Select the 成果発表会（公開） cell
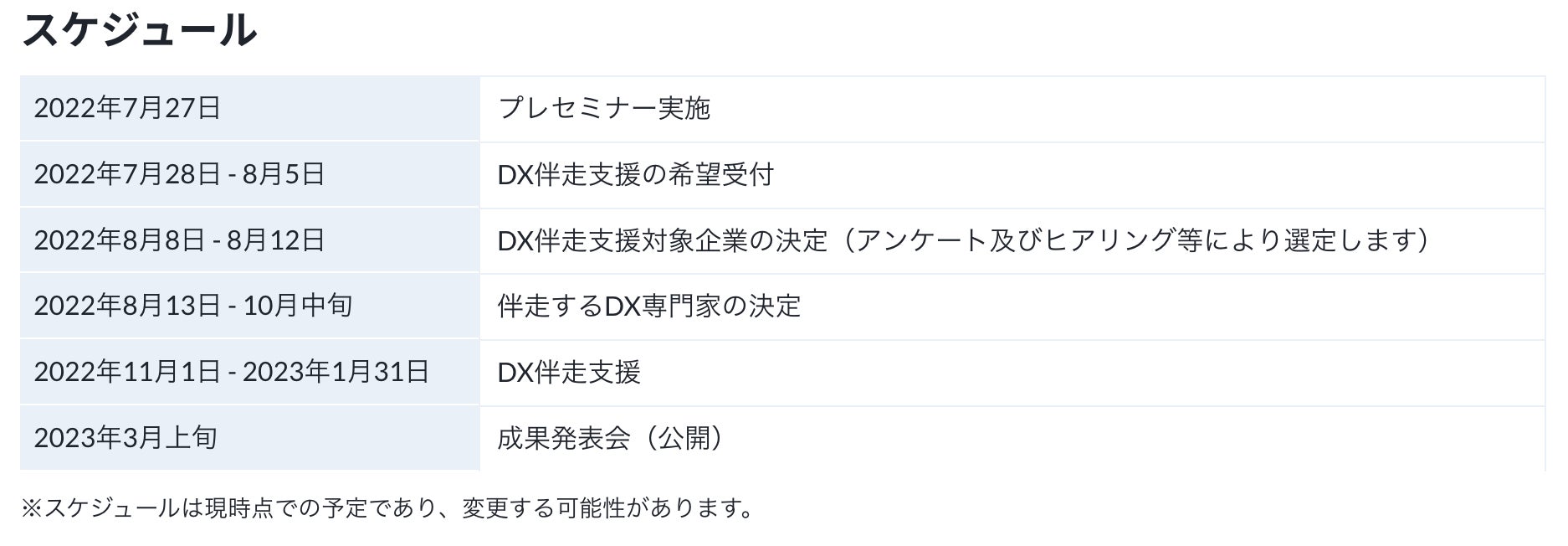The height and width of the screenshot is (546, 1568). coord(609,437)
